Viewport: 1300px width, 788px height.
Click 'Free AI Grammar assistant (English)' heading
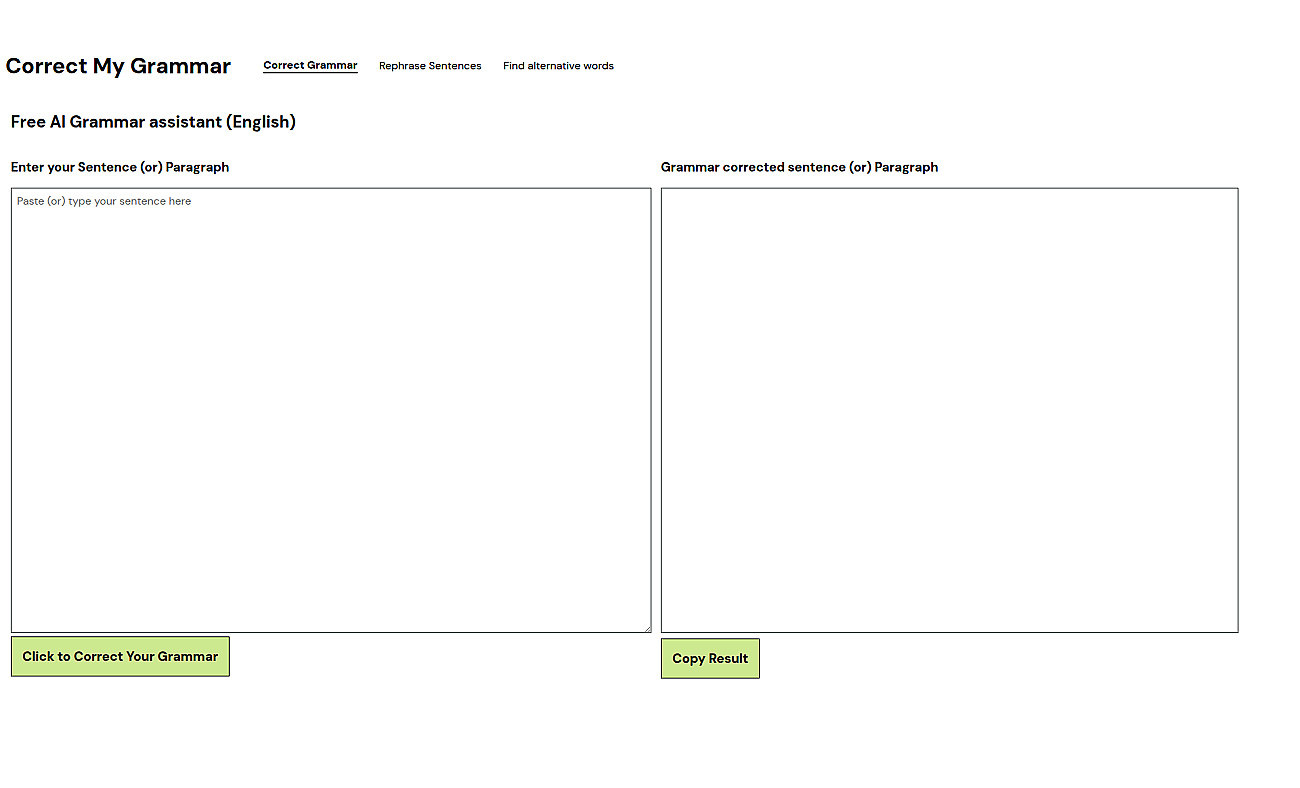(x=153, y=122)
